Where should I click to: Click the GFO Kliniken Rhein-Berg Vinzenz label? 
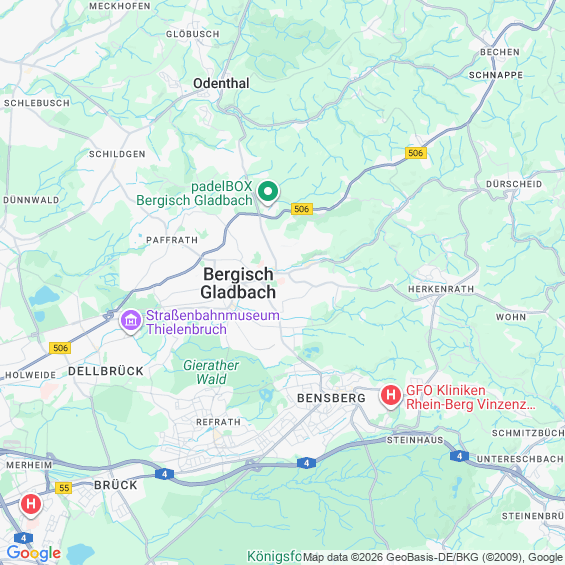tap(471, 397)
